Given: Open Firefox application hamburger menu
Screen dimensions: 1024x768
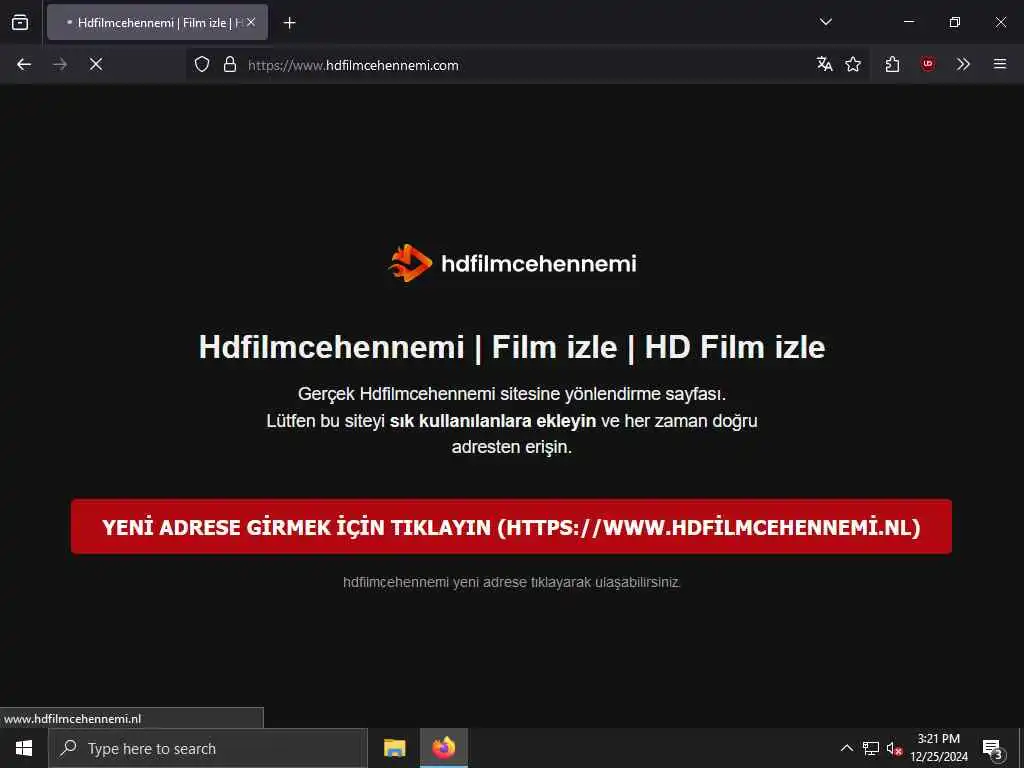Looking at the screenshot, I should pyautogui.click(x=999, y=64).
